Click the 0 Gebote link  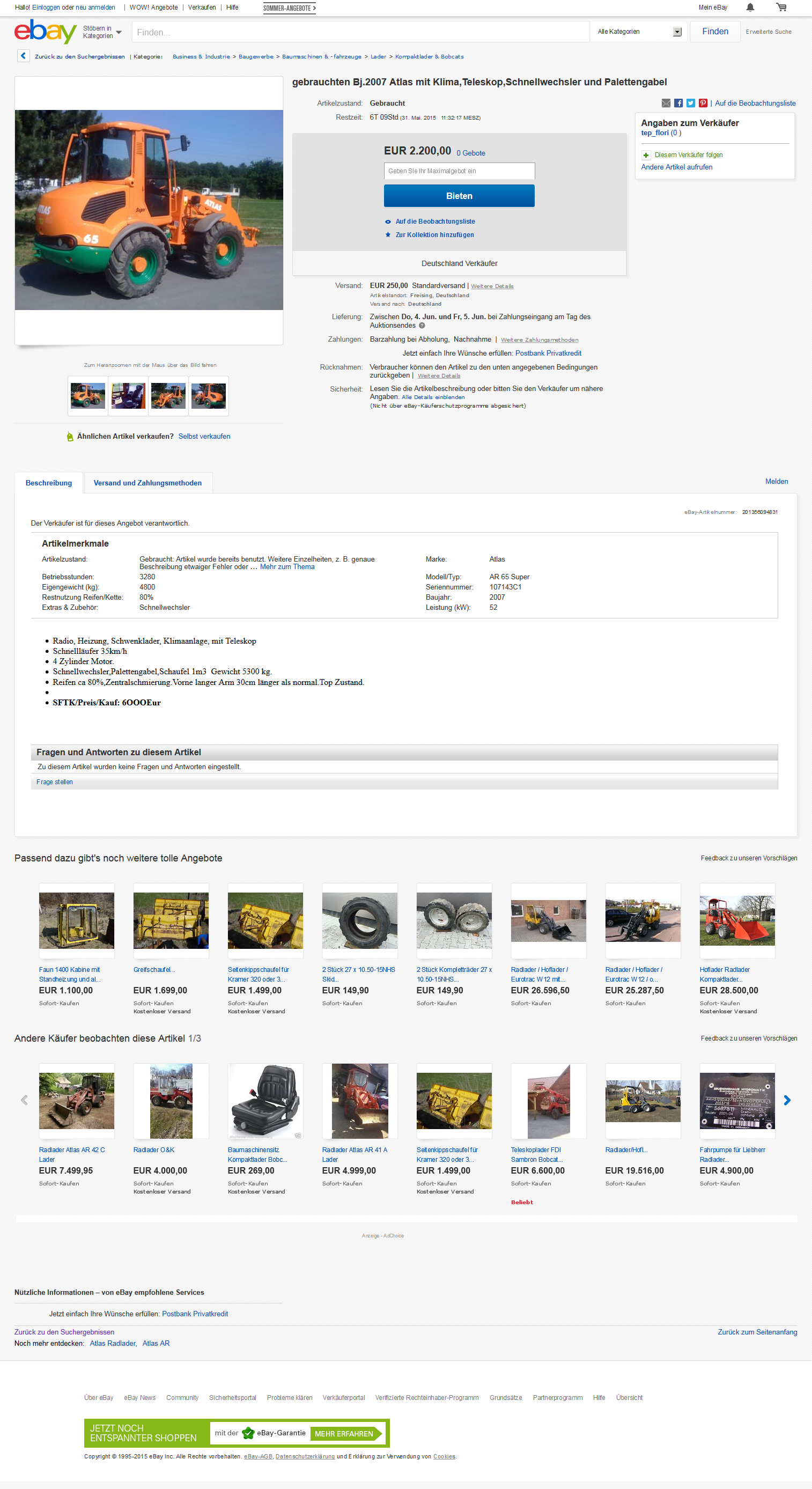470,153
